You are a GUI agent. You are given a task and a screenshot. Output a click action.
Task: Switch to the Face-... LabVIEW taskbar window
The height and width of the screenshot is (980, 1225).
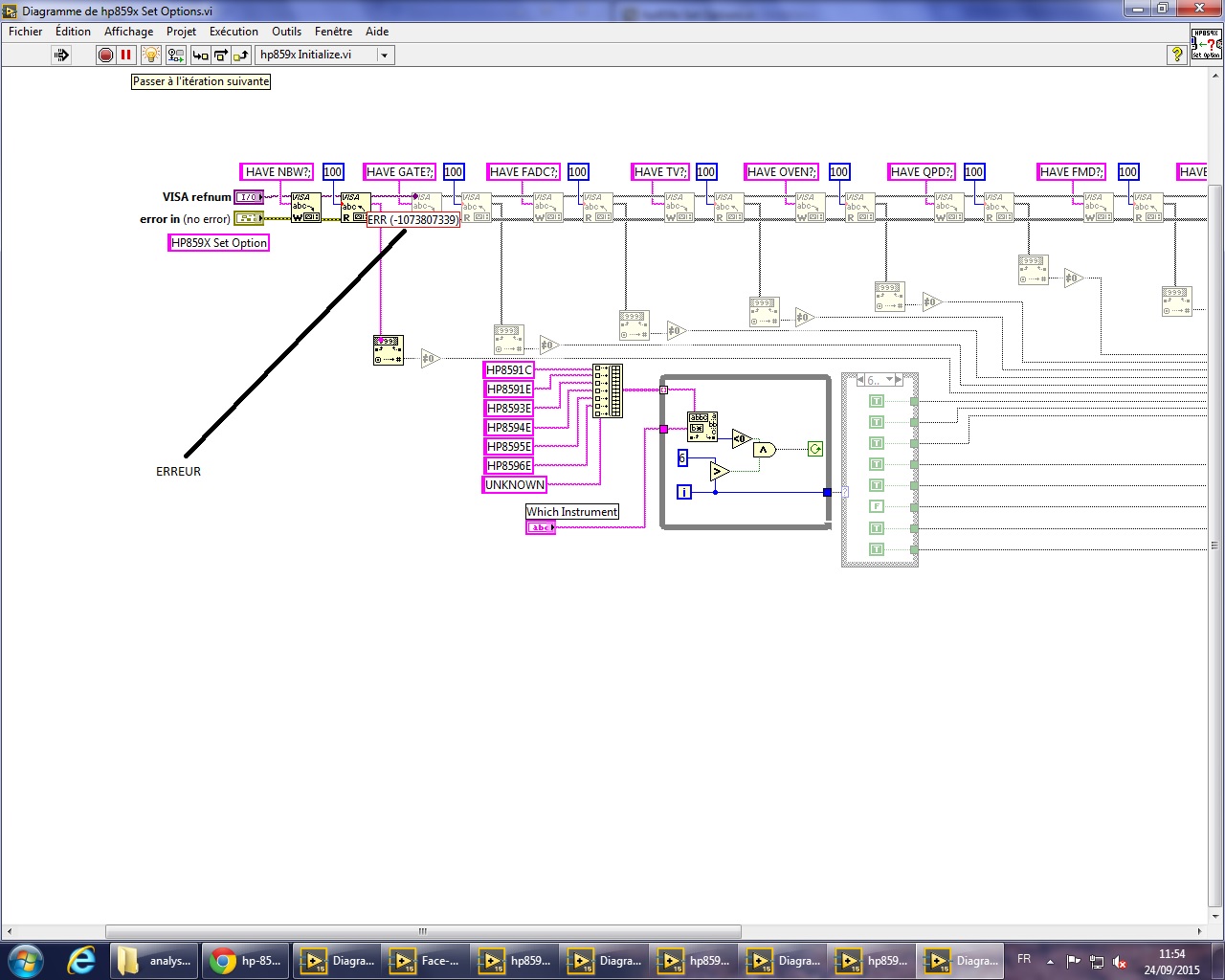426,960
